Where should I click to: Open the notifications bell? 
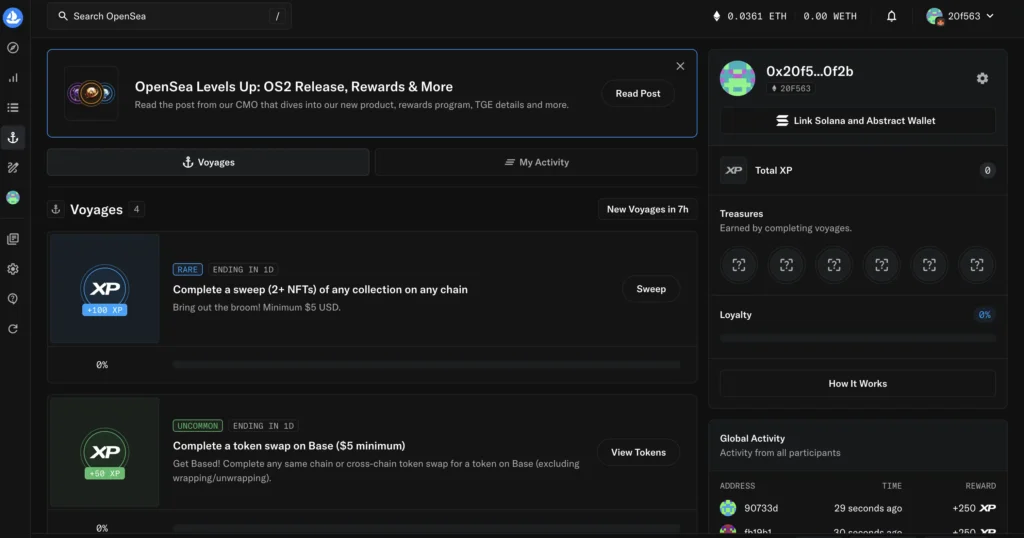point(891,16)
